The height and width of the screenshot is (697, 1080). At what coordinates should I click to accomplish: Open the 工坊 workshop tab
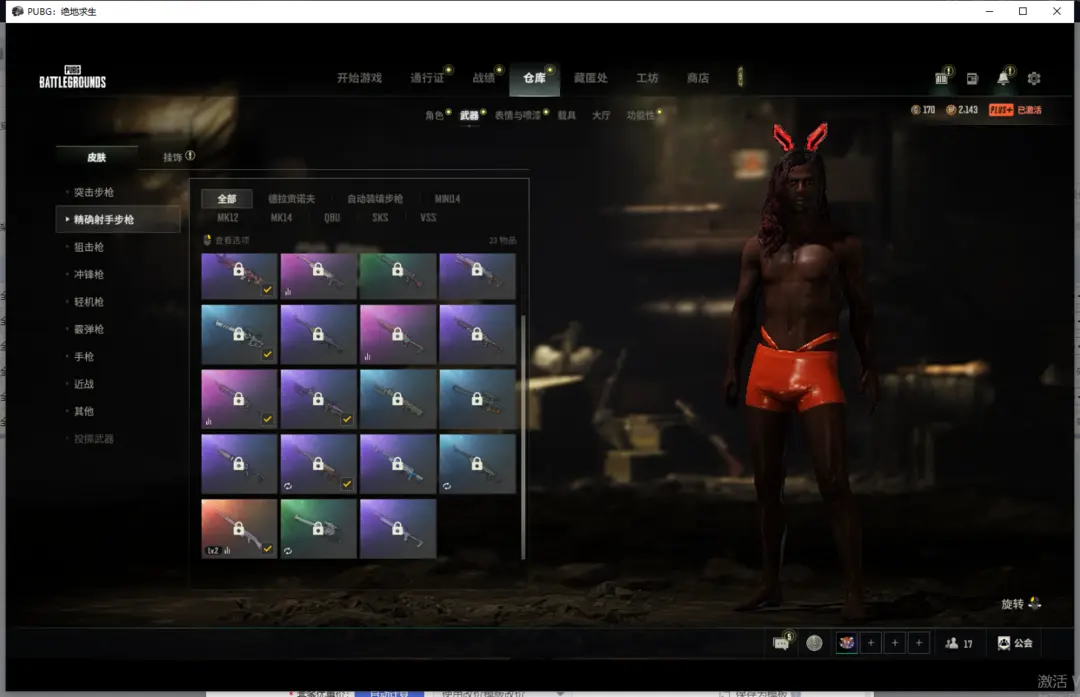point(647,78)
